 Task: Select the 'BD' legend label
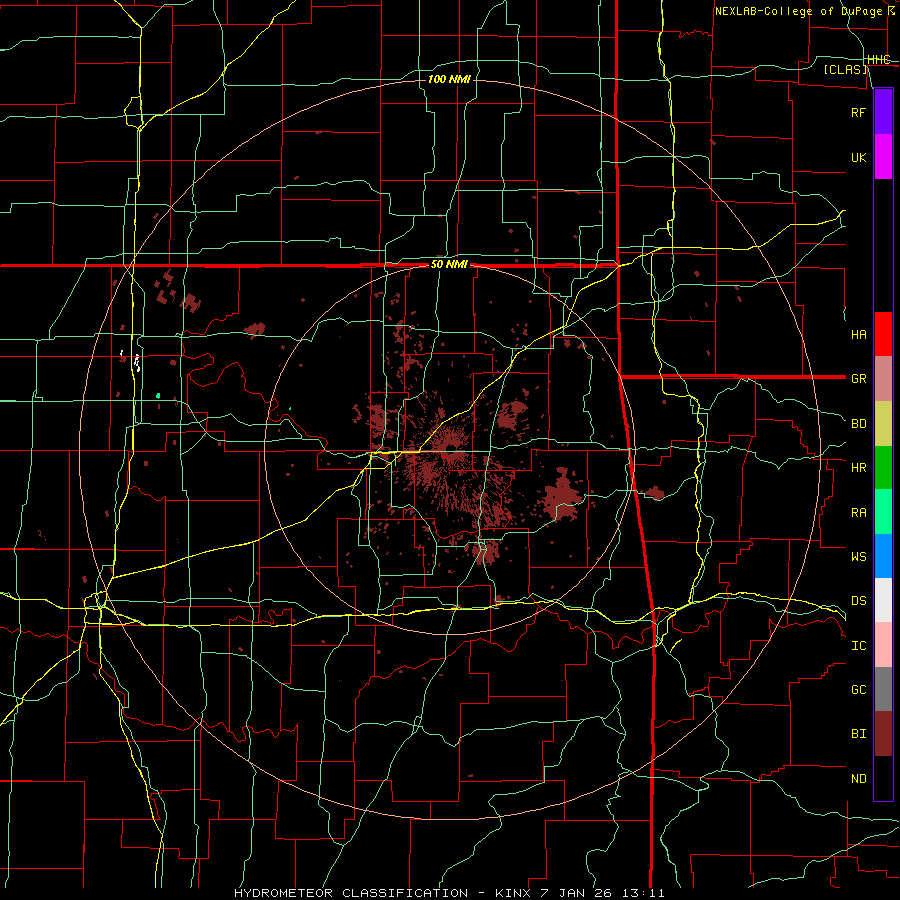pyautogui.click(x=858, y=424)
